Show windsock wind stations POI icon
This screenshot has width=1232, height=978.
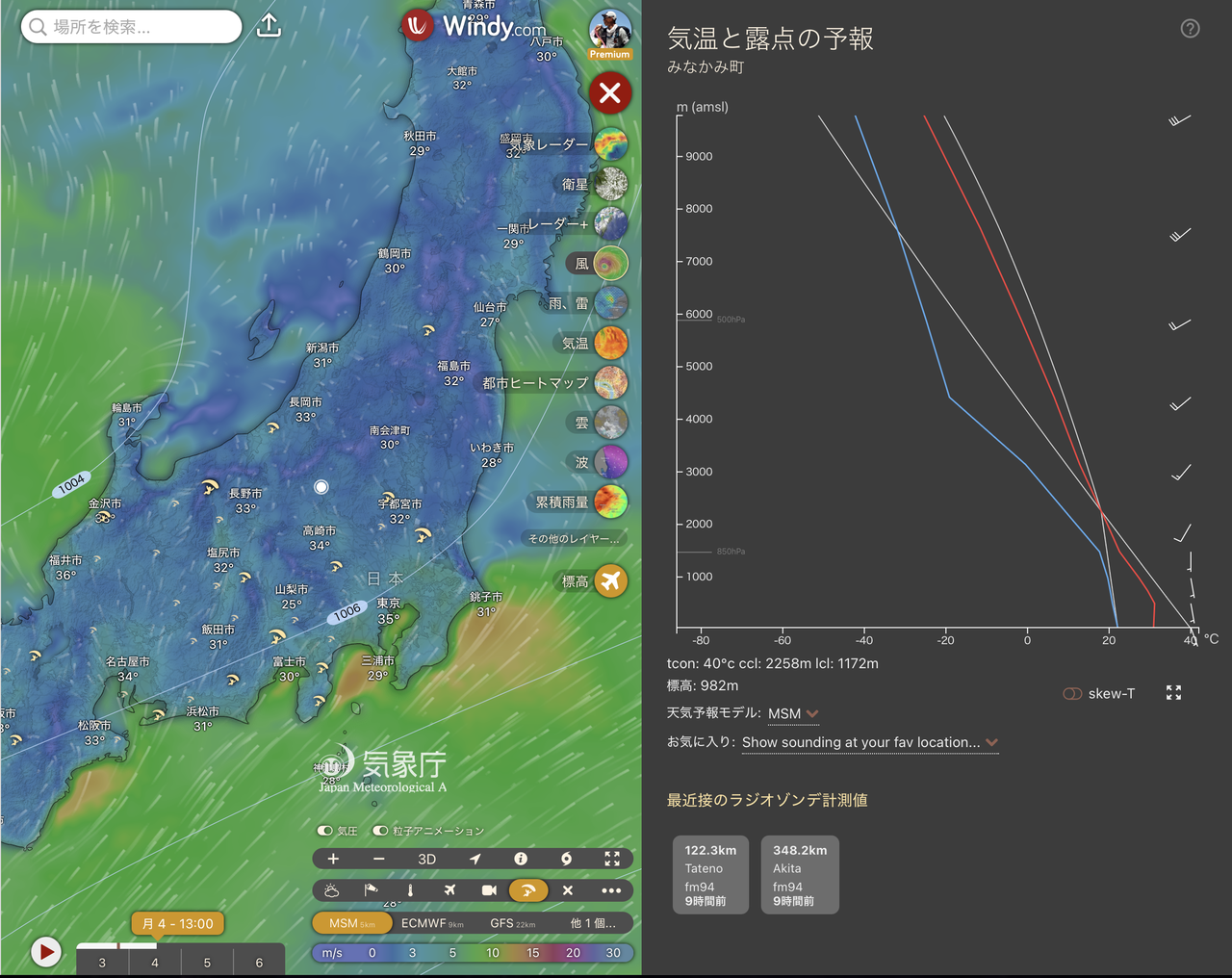pos(371,890)
